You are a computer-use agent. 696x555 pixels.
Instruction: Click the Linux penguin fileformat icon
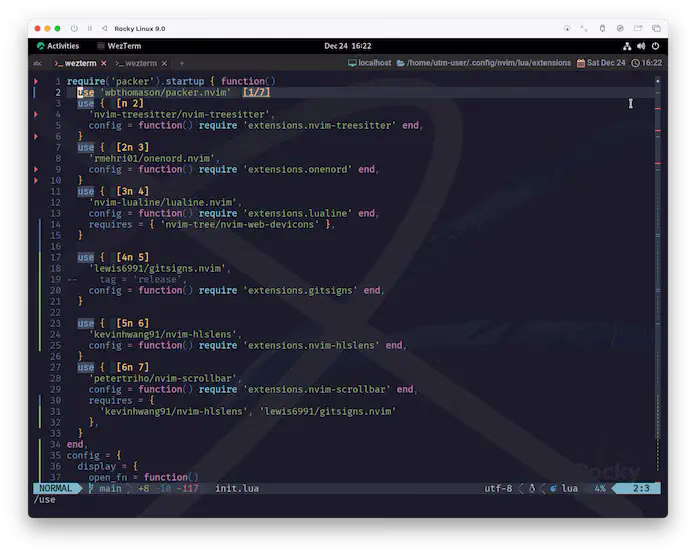pyautogui.click(x=532, y=488)
